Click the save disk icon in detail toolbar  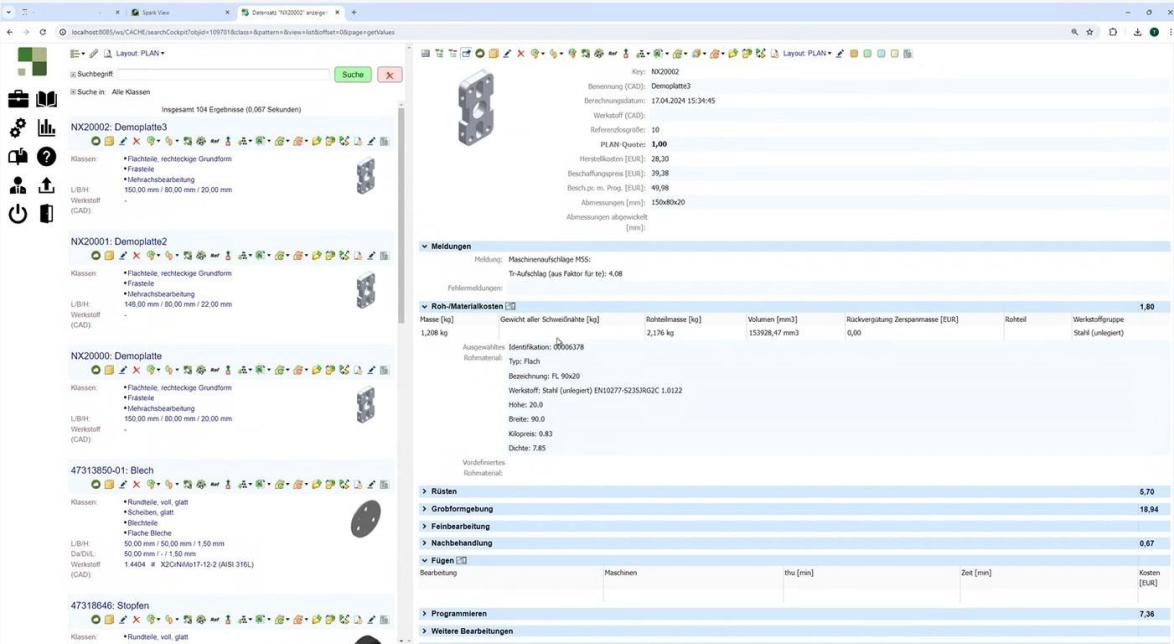425,53
